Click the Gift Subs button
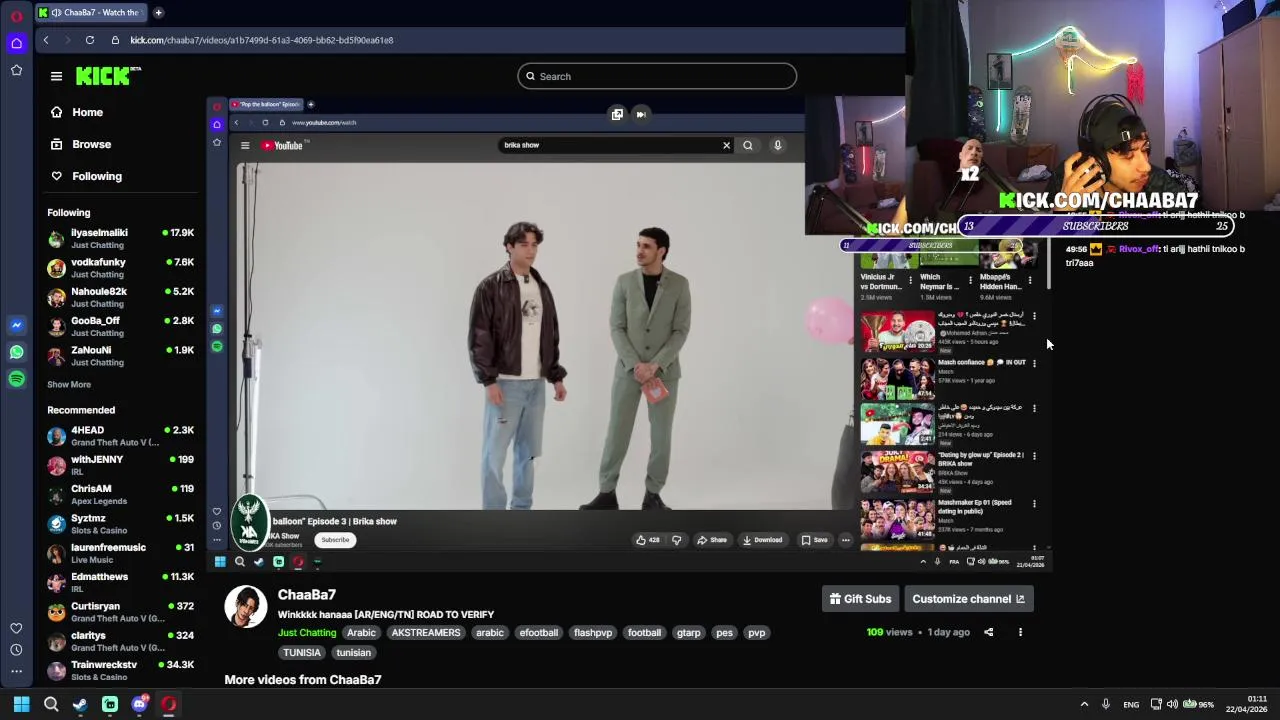1280x720 pixels. click(860, 599)
